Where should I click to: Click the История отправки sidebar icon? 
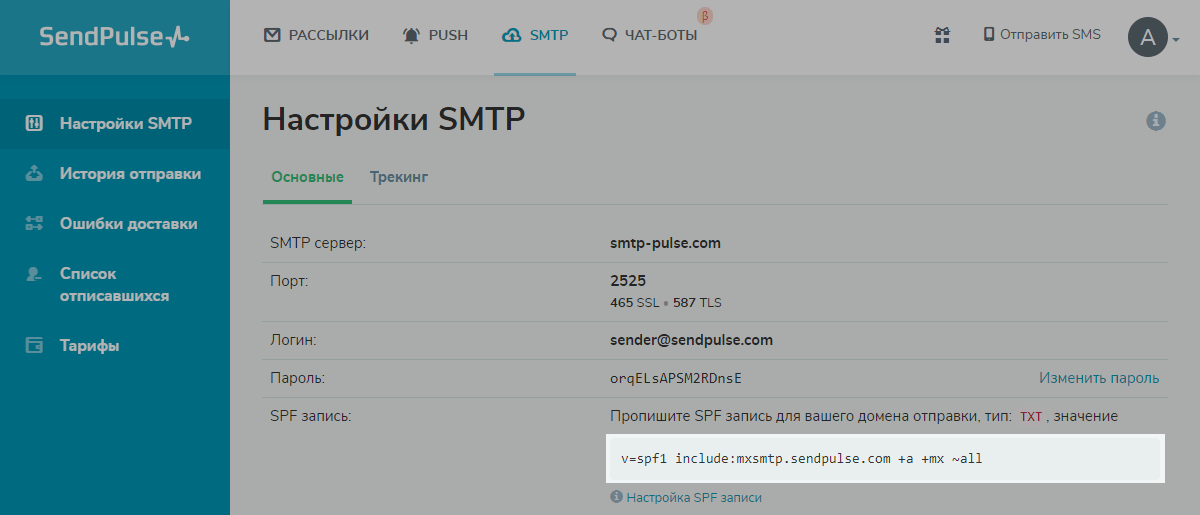coord(34,174)
